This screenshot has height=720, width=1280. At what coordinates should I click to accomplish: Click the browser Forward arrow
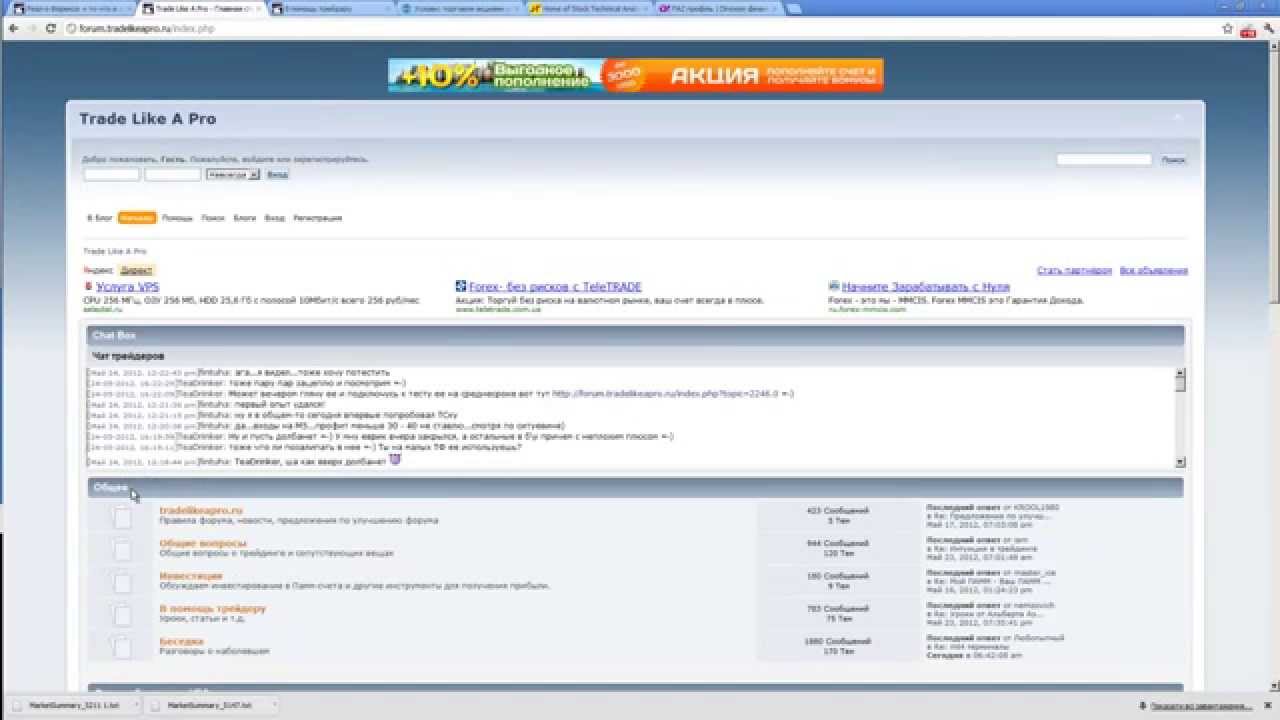[32, 29]
